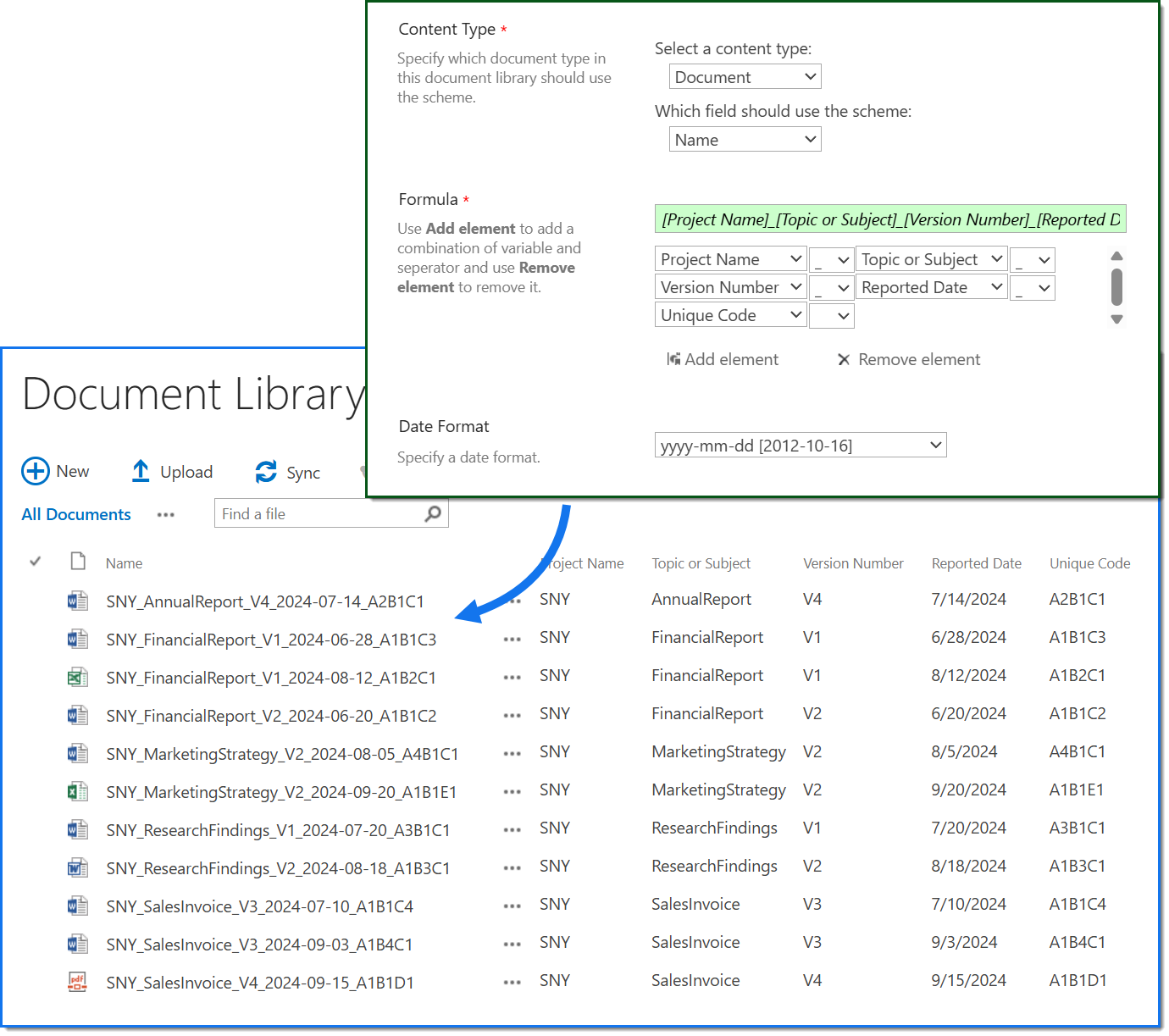Open empty separator dropdown after Unique Code

point(832,316)
